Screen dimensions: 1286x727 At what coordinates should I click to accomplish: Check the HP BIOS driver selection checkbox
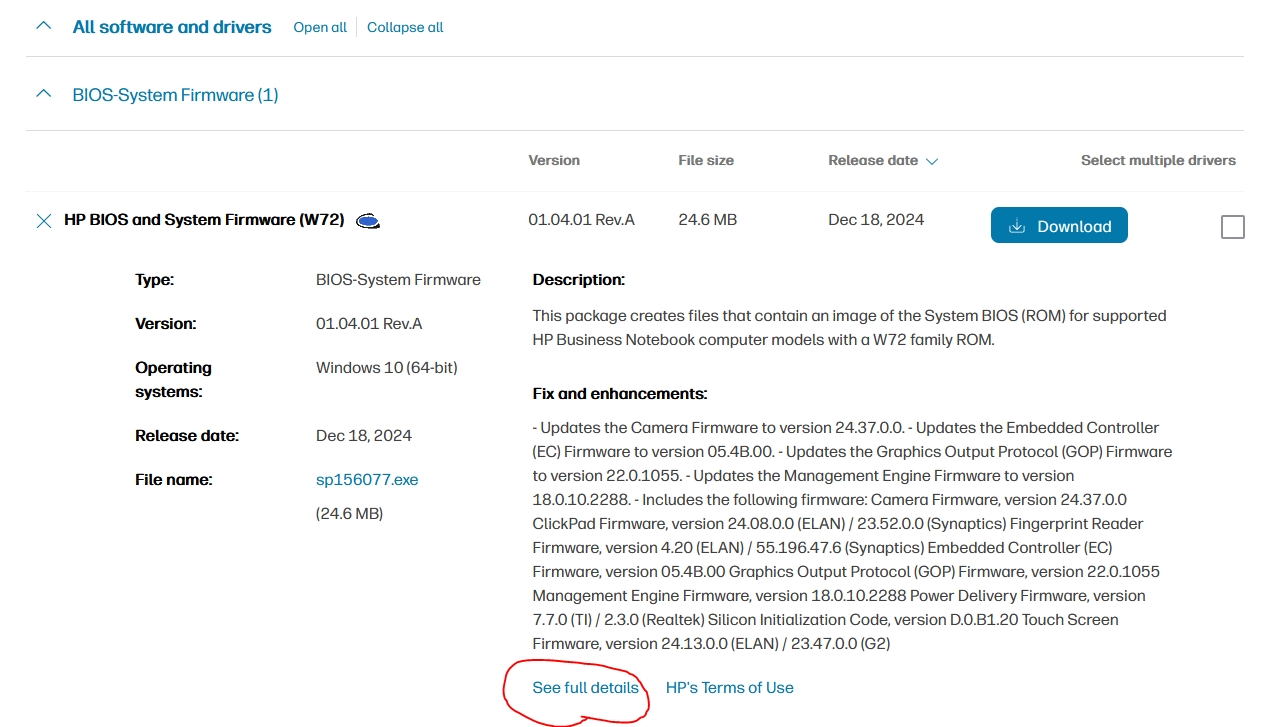(x=1233, y=227)
